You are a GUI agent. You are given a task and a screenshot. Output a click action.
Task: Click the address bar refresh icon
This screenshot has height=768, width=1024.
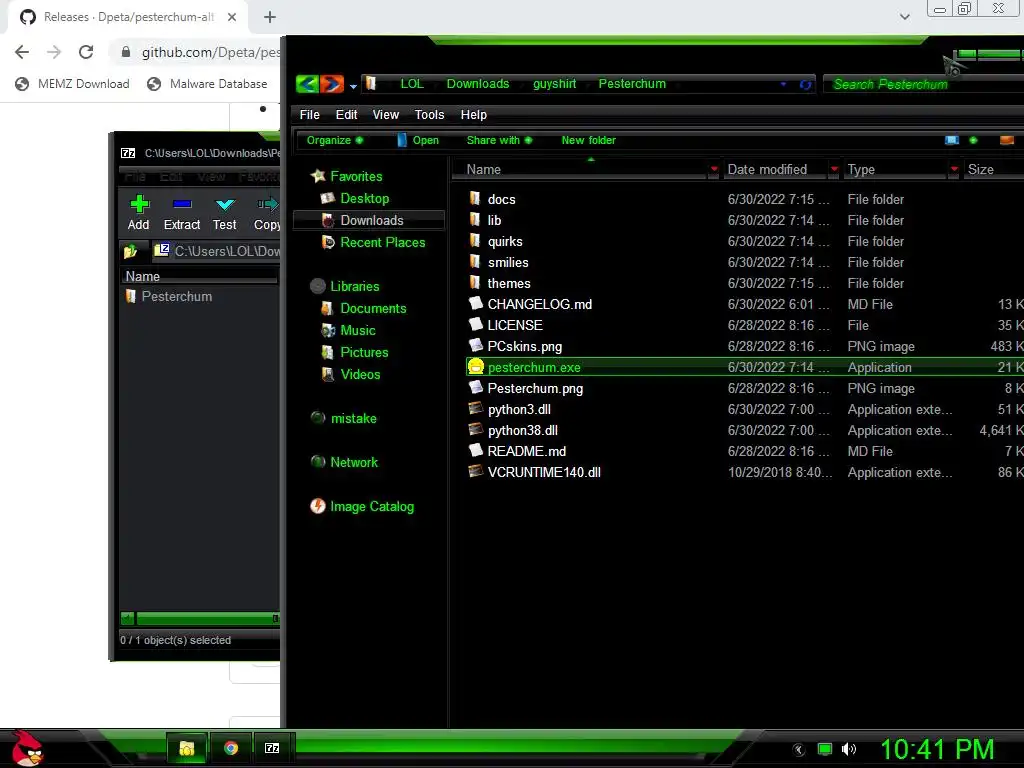coord(805,84)
